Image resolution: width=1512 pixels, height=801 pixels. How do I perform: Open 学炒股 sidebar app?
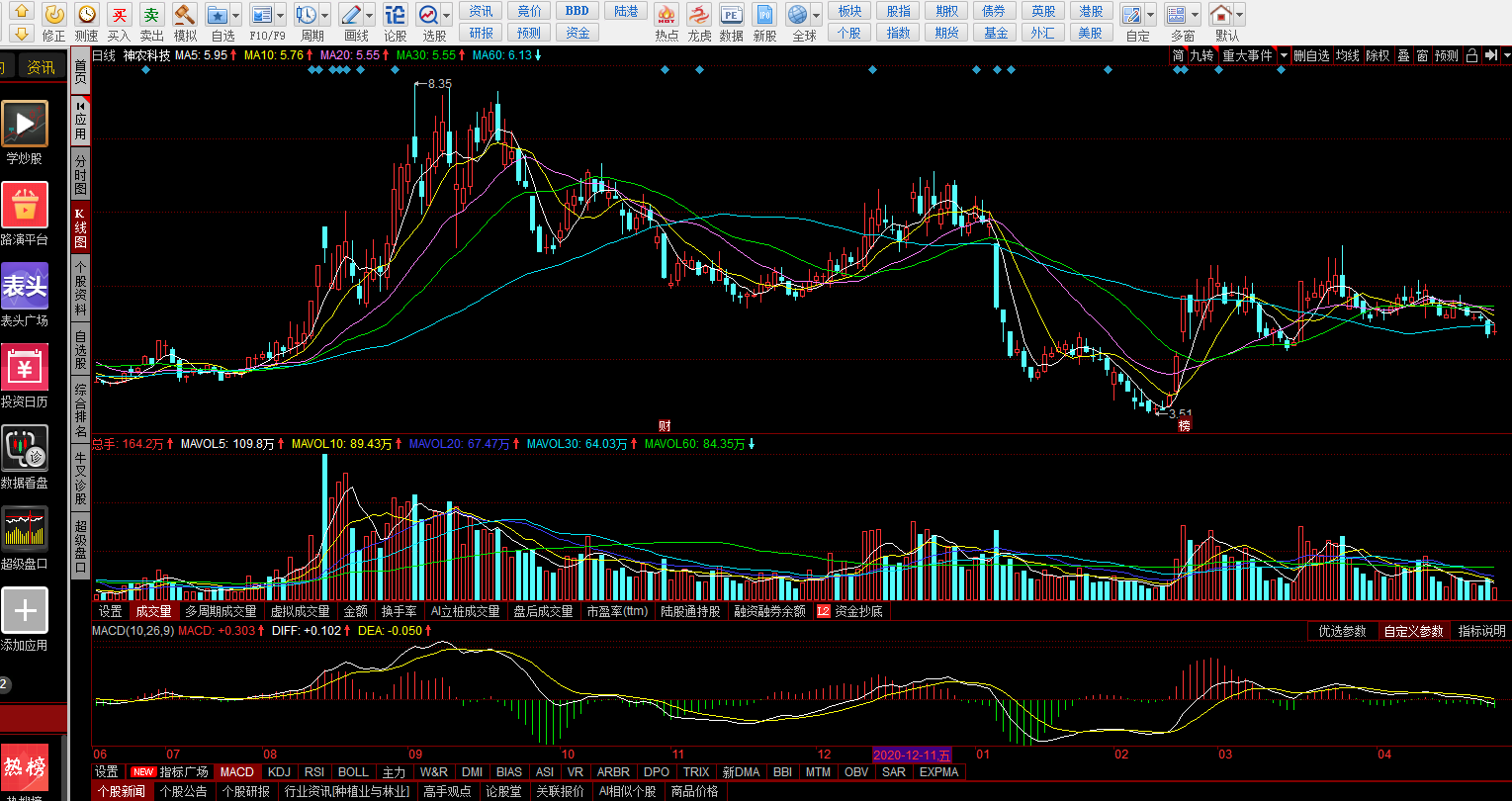coord(24,124)
